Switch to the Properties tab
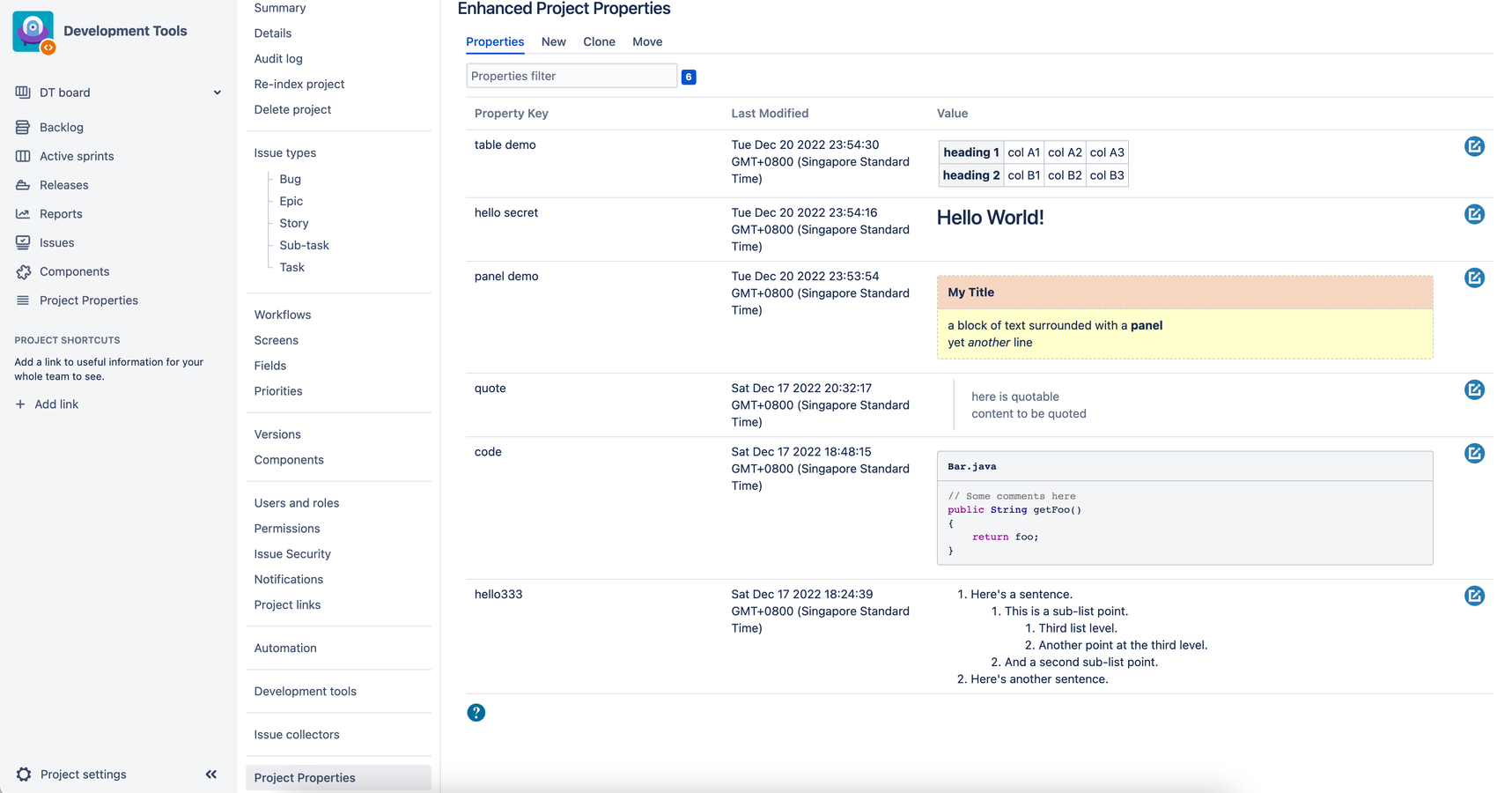The height and width of the screenshot is (793, 1512). tap(495, 41)
